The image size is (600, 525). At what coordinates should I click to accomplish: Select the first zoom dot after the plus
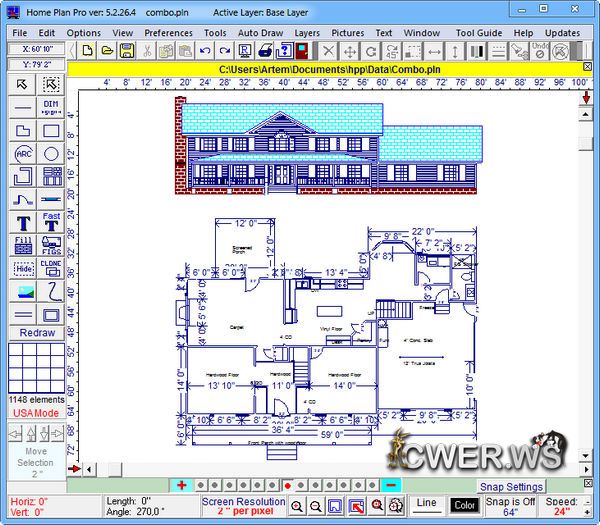tap(201, 486)
